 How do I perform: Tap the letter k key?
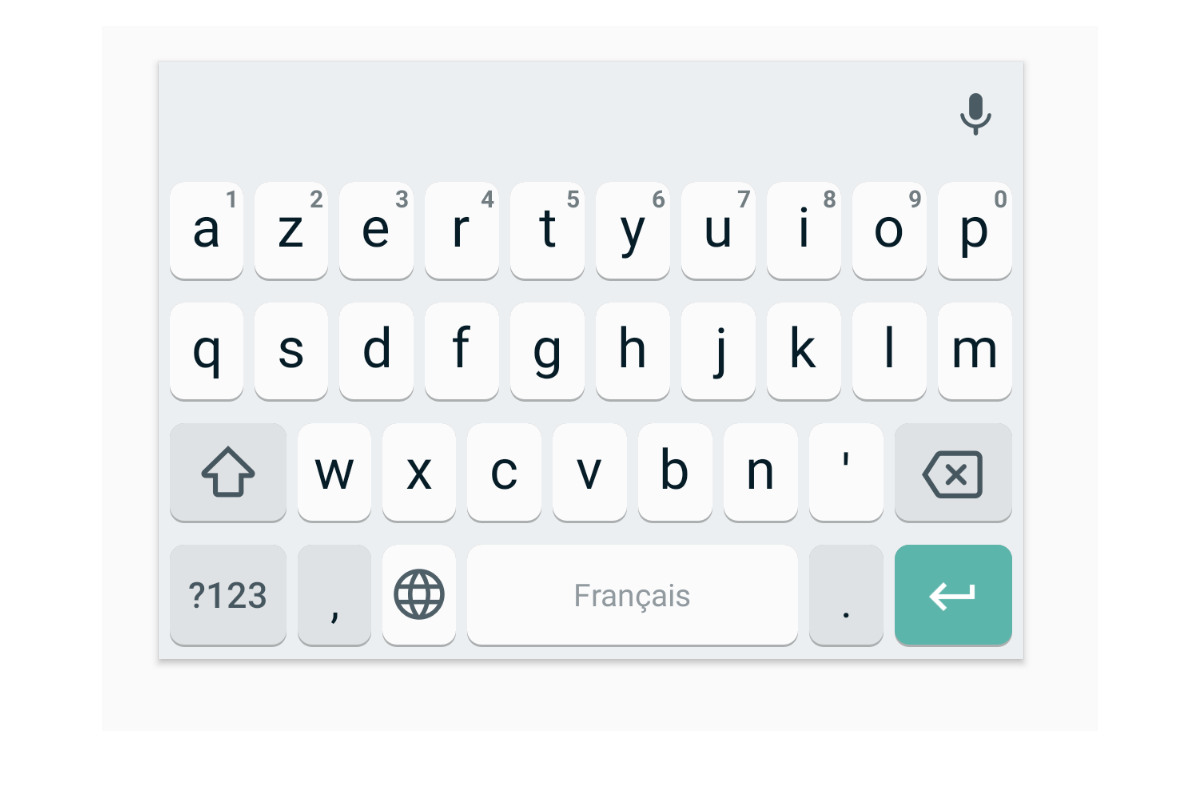point(804,351)
